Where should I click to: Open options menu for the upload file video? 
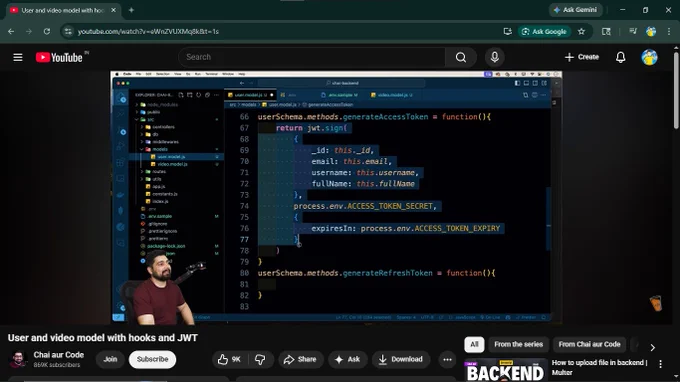click(660, 364)
